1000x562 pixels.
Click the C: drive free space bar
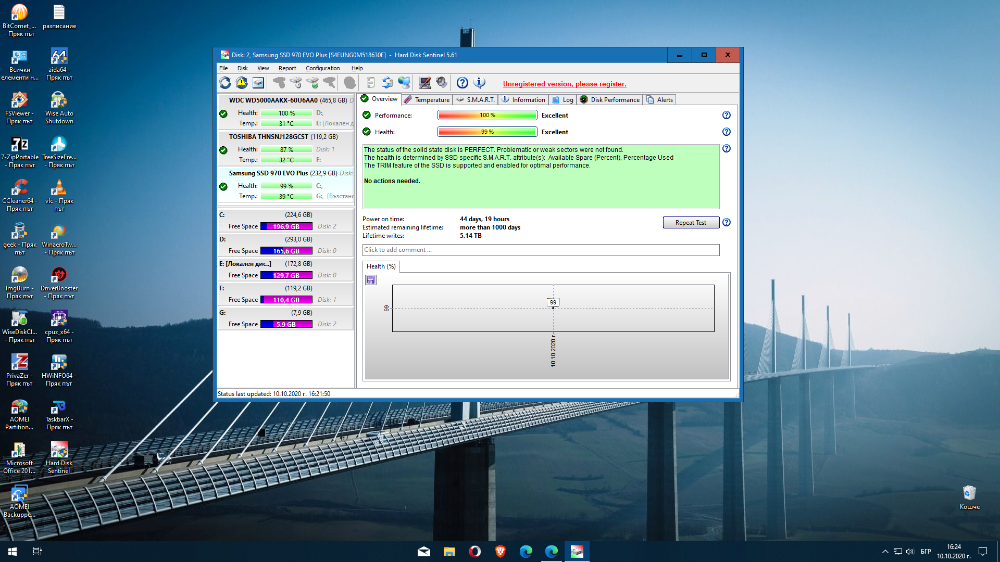coord(286,226)
